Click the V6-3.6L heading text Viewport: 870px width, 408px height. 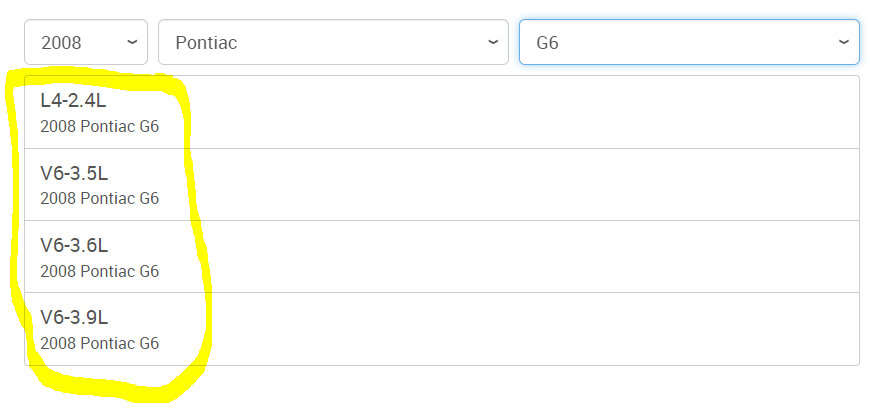pyautogui.click(x=74, y=245)
